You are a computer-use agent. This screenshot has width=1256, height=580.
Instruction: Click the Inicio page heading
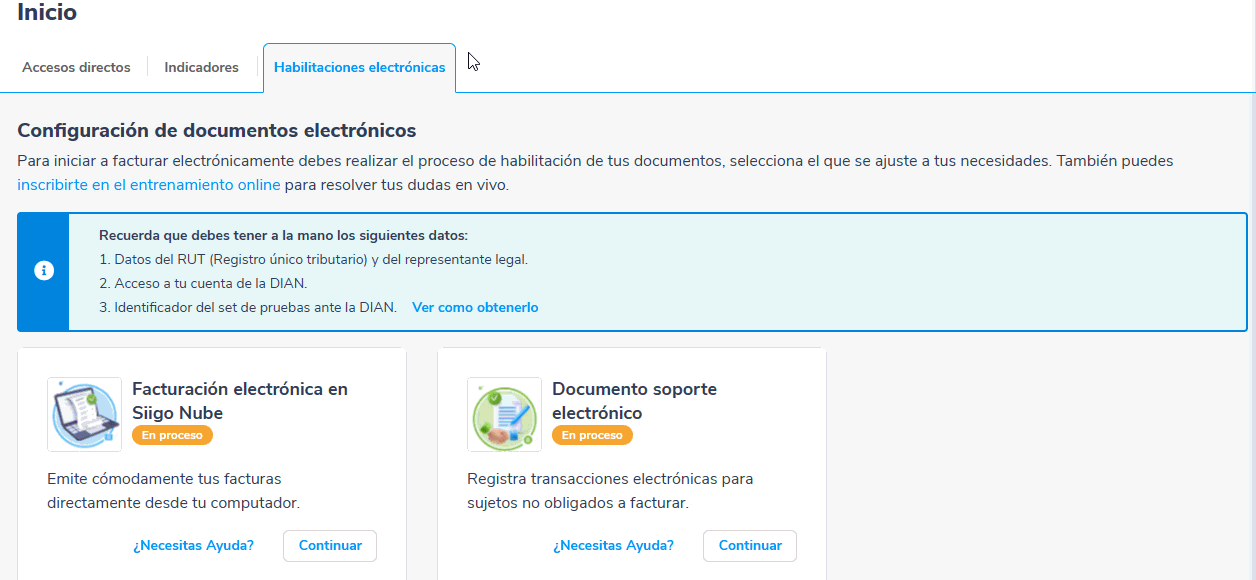point(47,13)
